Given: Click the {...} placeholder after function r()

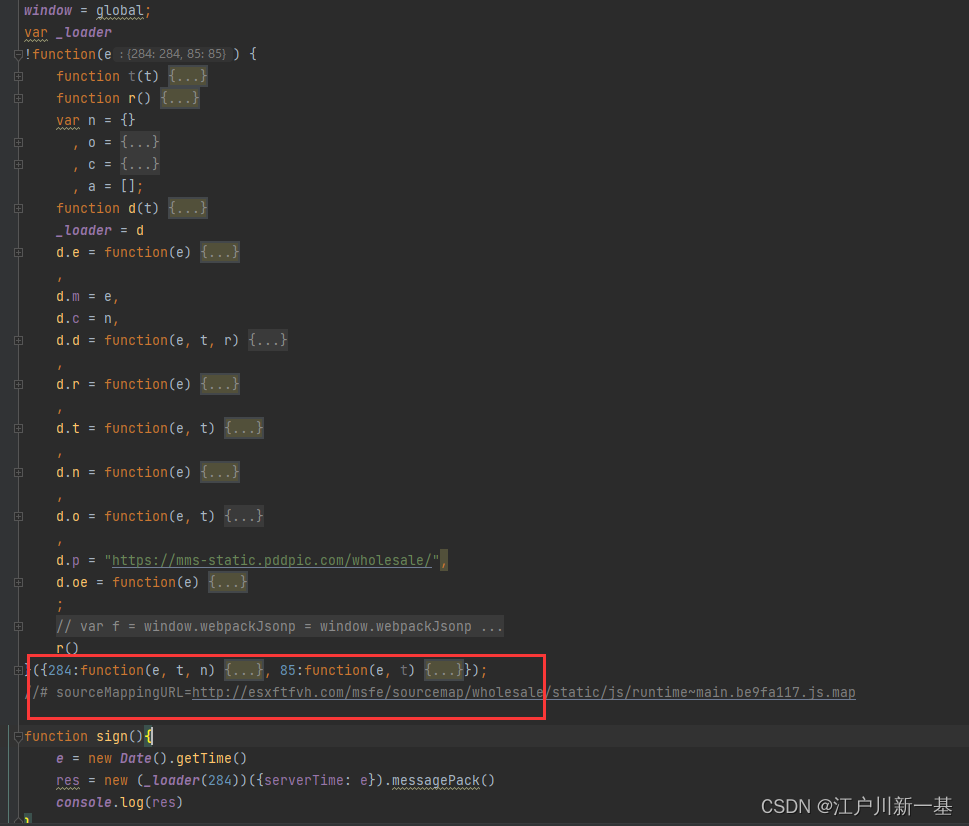Looking at the screenshot, I should [180, 98].
